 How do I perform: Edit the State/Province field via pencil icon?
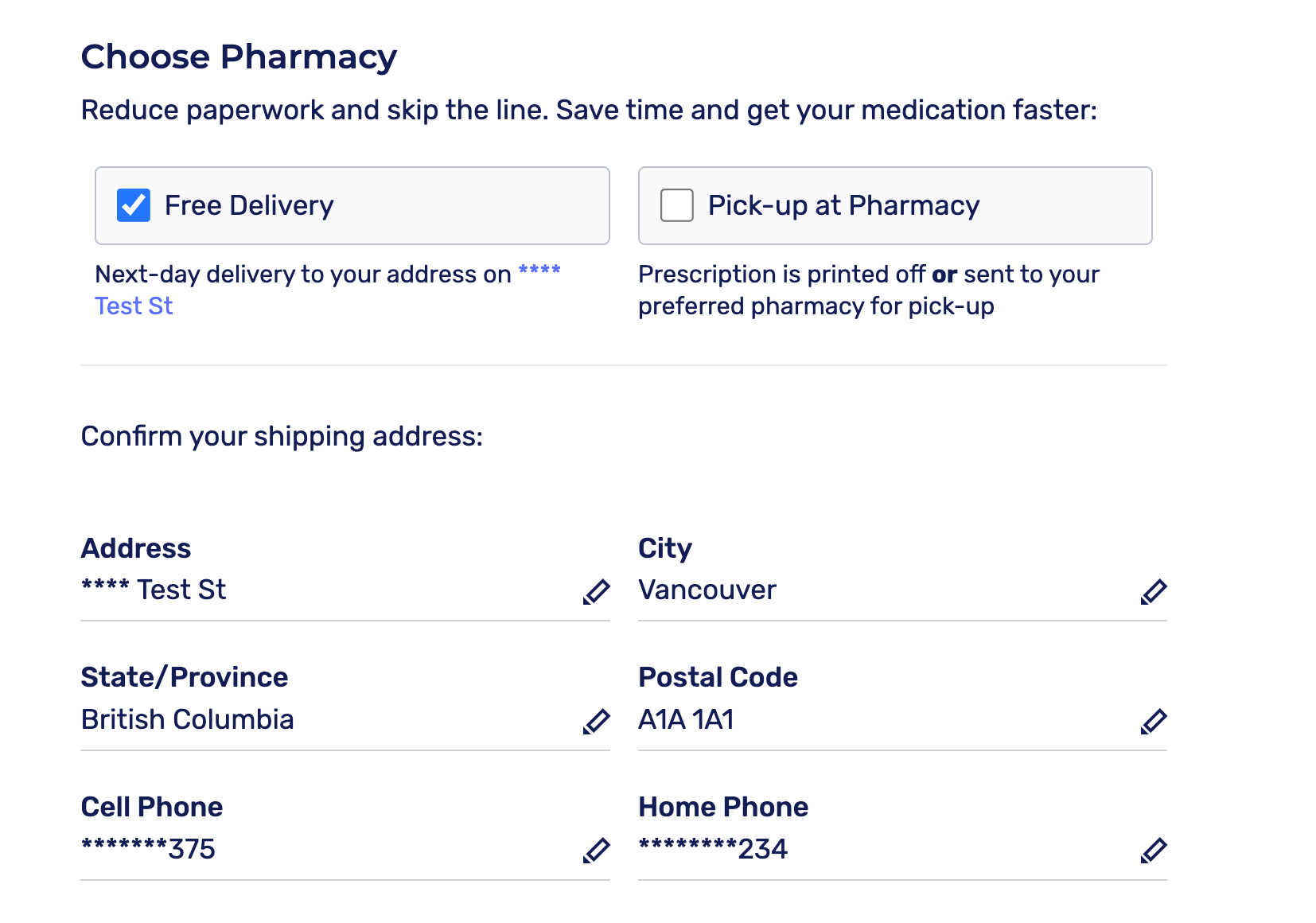tap(596, 722)
